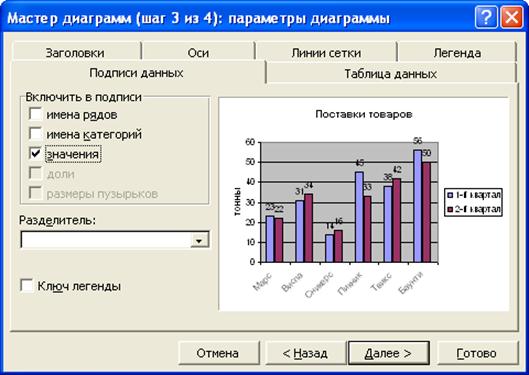Image resolution: width=529 pixels, height=375 pixels.
Task: Open the Оси tab
Action: [x=198, y=53]
